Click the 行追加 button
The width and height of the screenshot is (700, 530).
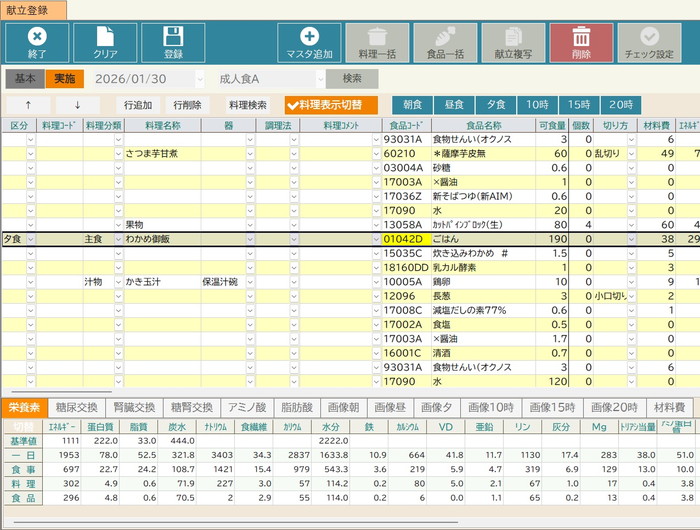(x=138, y=105)
